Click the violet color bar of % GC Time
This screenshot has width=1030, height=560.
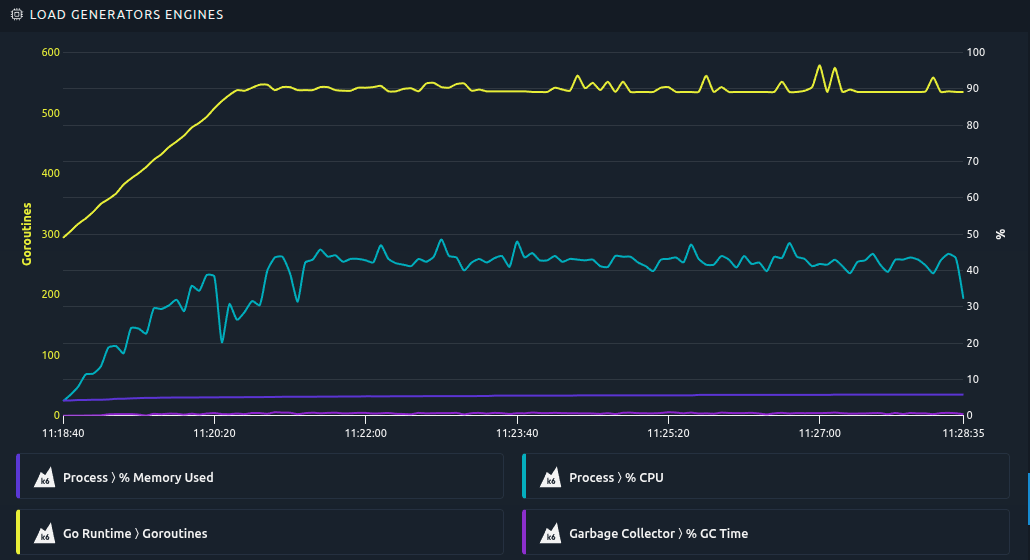tap(524, 532)
